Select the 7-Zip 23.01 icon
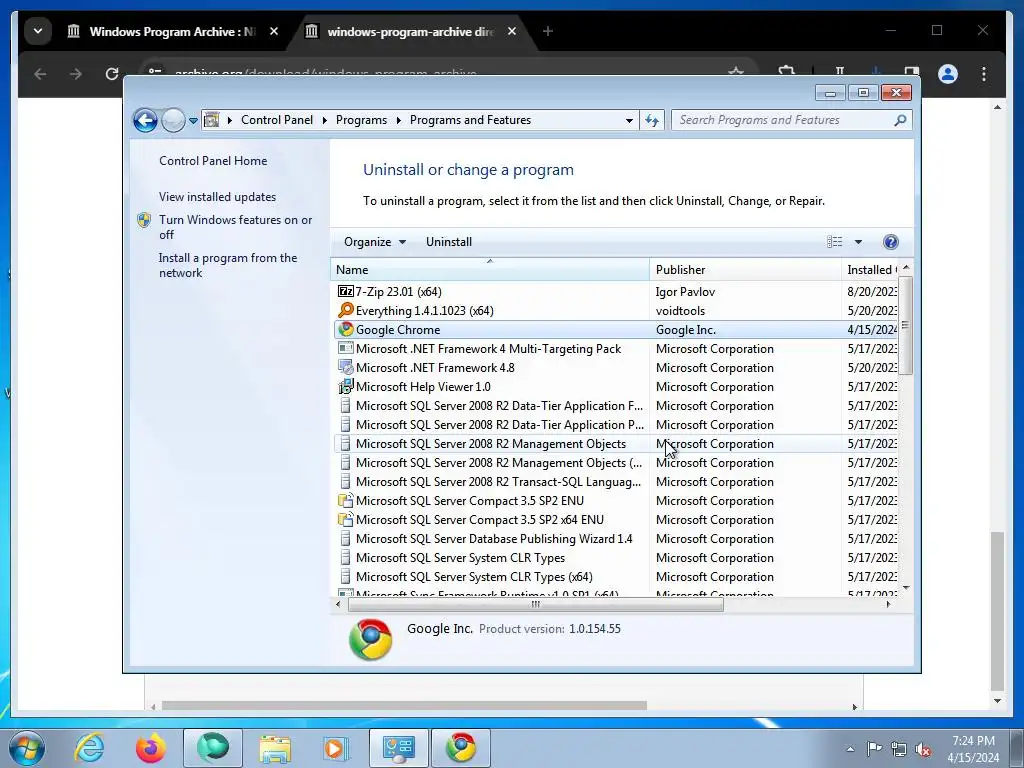Screen dimensions: 1024x768 pyautogui.click(x=345, y=291)
